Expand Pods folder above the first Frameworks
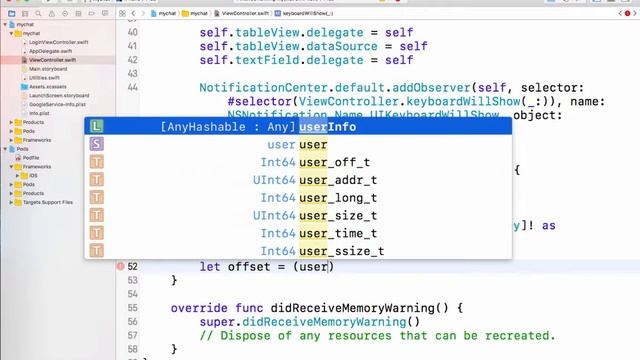 pos(11,131)
